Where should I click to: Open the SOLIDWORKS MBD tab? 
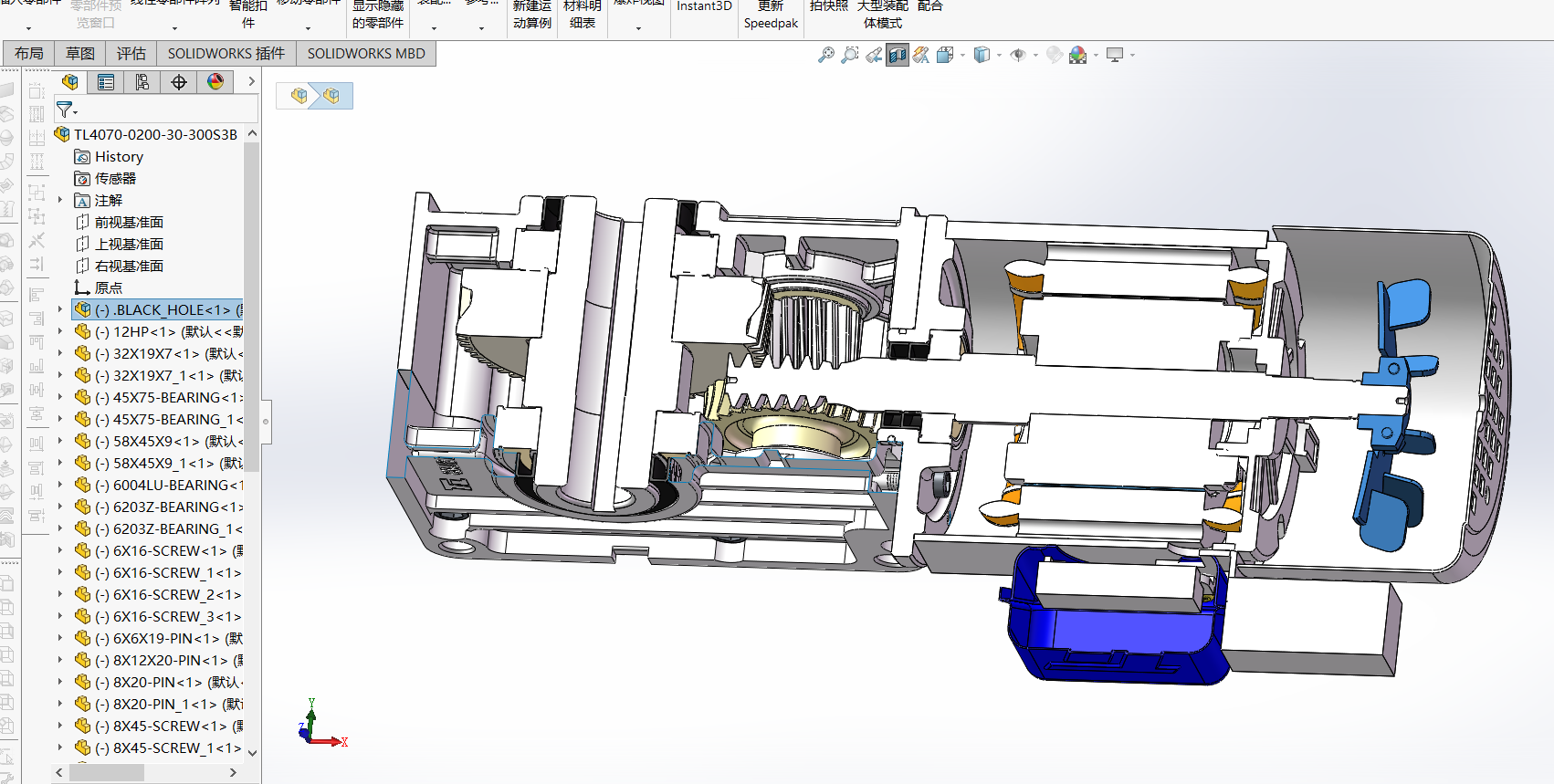coord(366,54)
